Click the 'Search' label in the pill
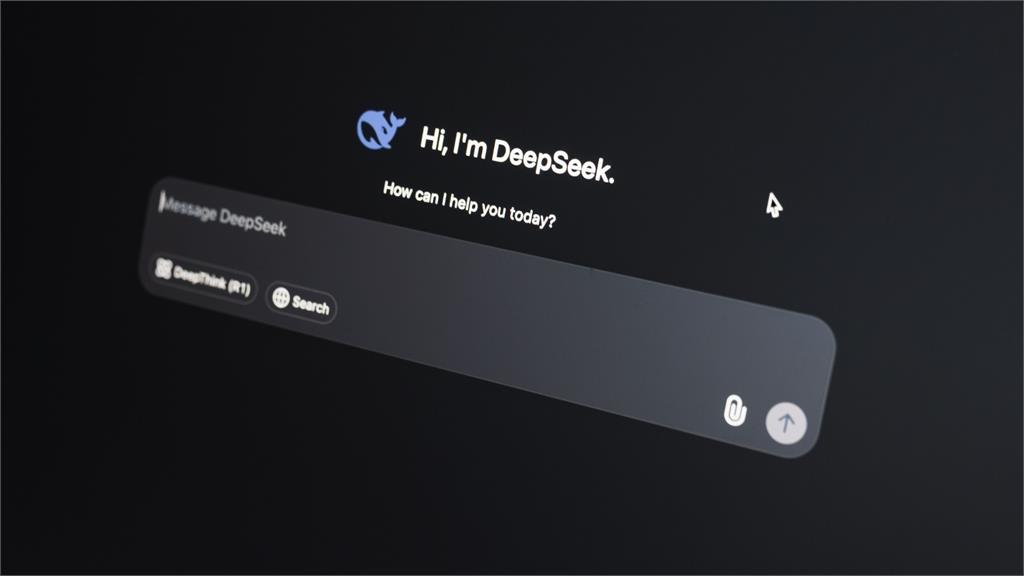The height and width of the screenshot is (576, 1024). tap(311, 305)
